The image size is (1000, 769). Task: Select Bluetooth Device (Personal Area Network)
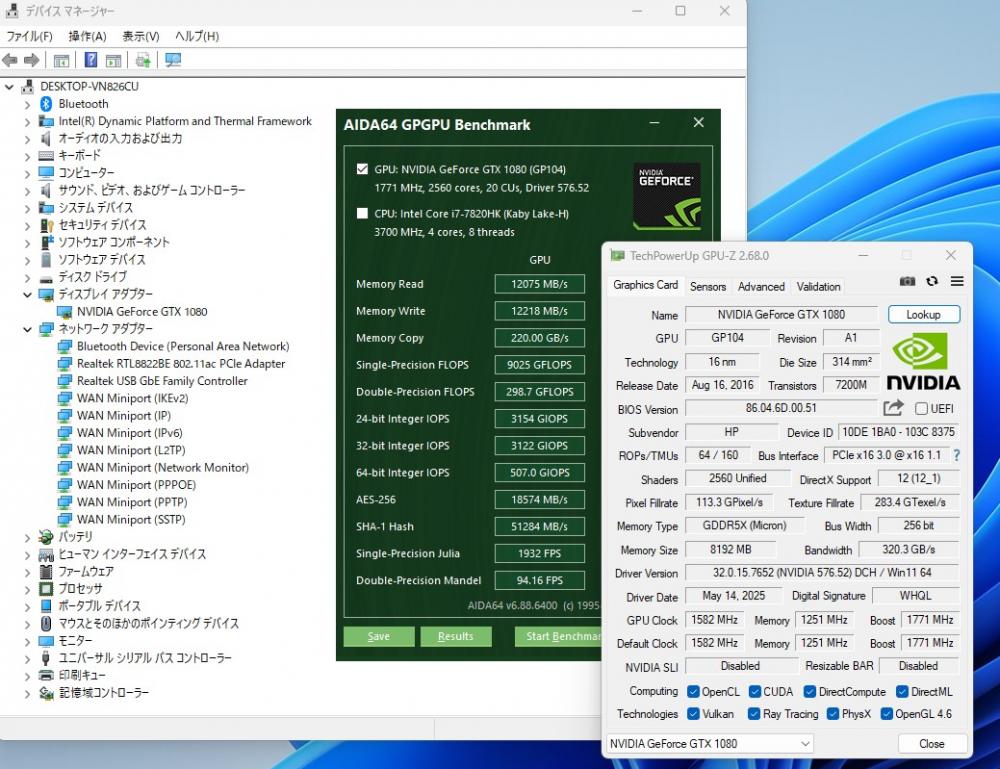183,347
